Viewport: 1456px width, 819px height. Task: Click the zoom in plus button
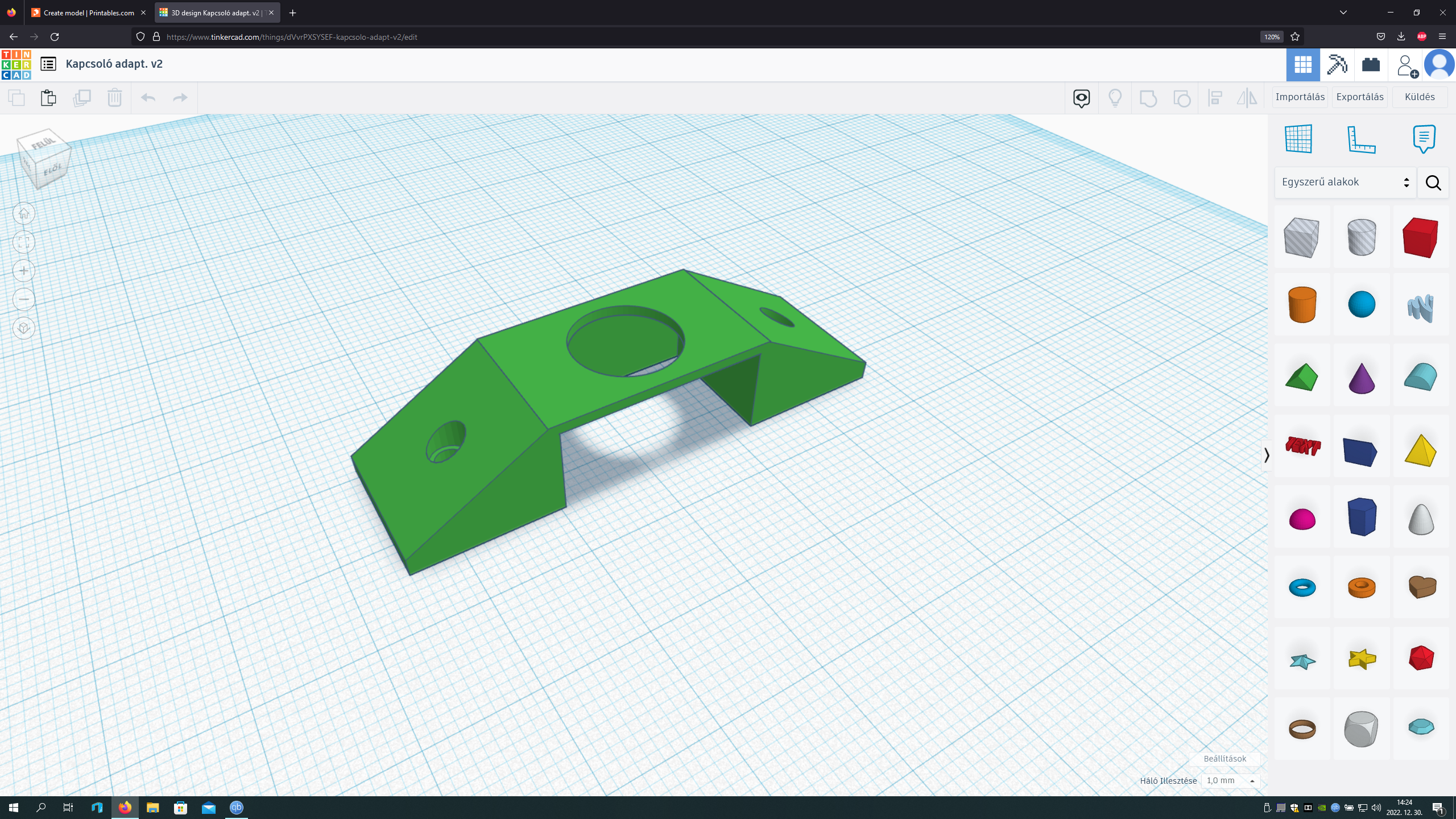pos(24,271)
